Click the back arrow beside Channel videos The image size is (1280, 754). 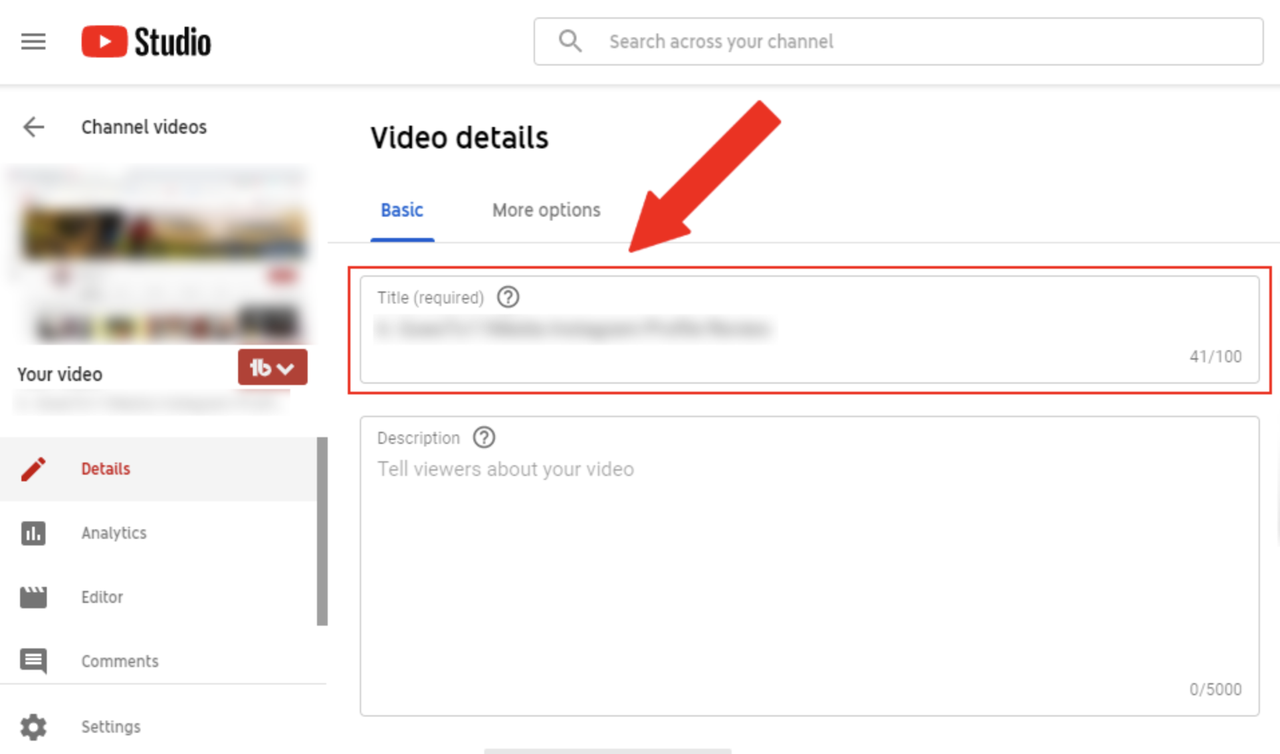[x=33, y=127]
